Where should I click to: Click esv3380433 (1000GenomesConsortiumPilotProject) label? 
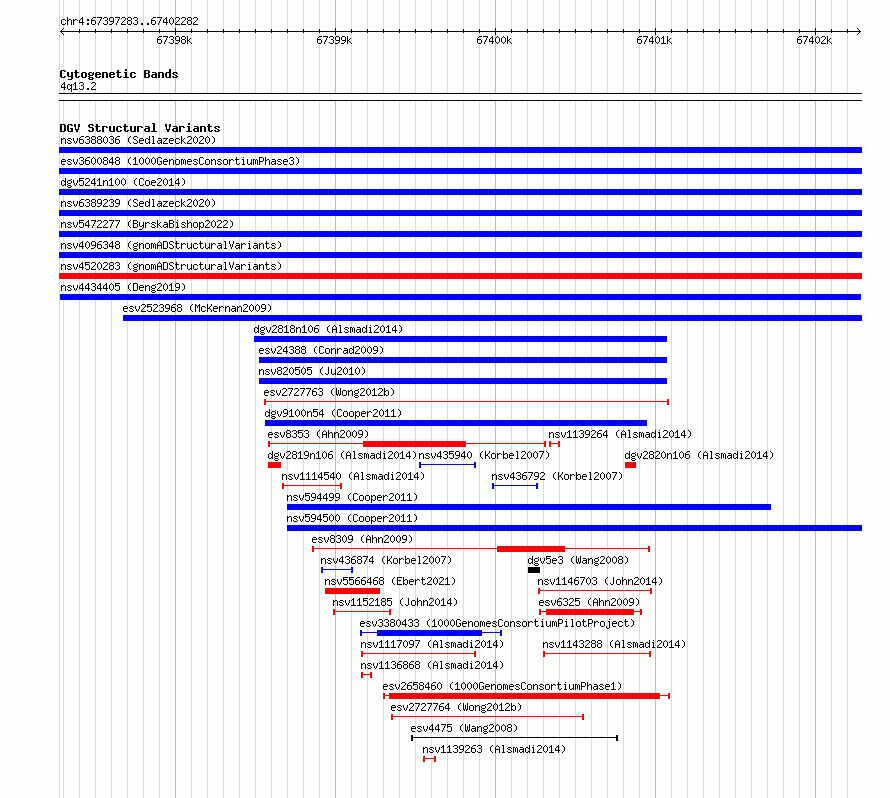(497, 623)
